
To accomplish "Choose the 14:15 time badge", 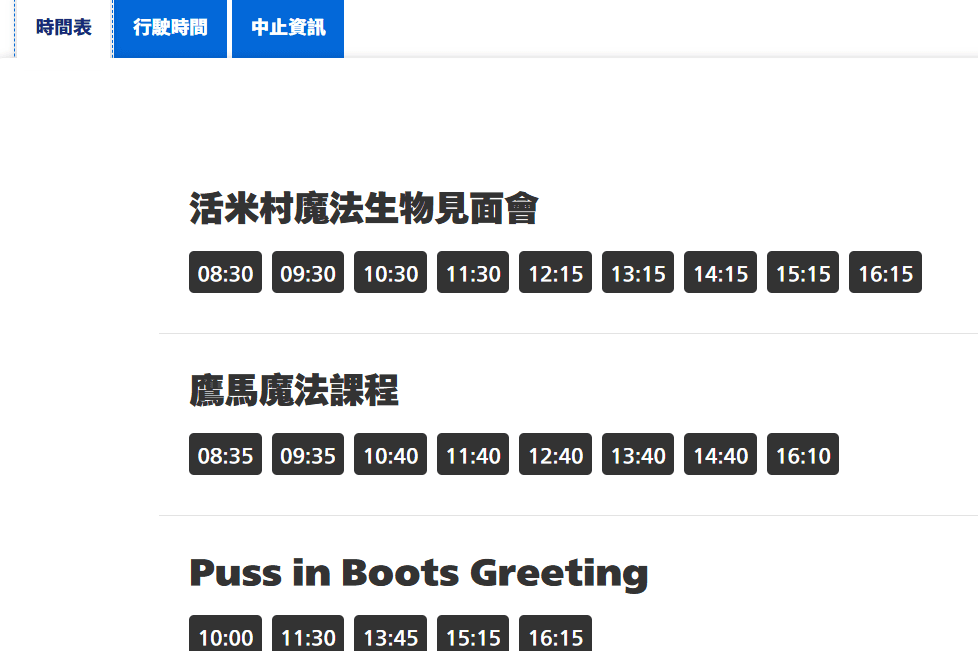I will pyautogui.click(x=720, y=273).
